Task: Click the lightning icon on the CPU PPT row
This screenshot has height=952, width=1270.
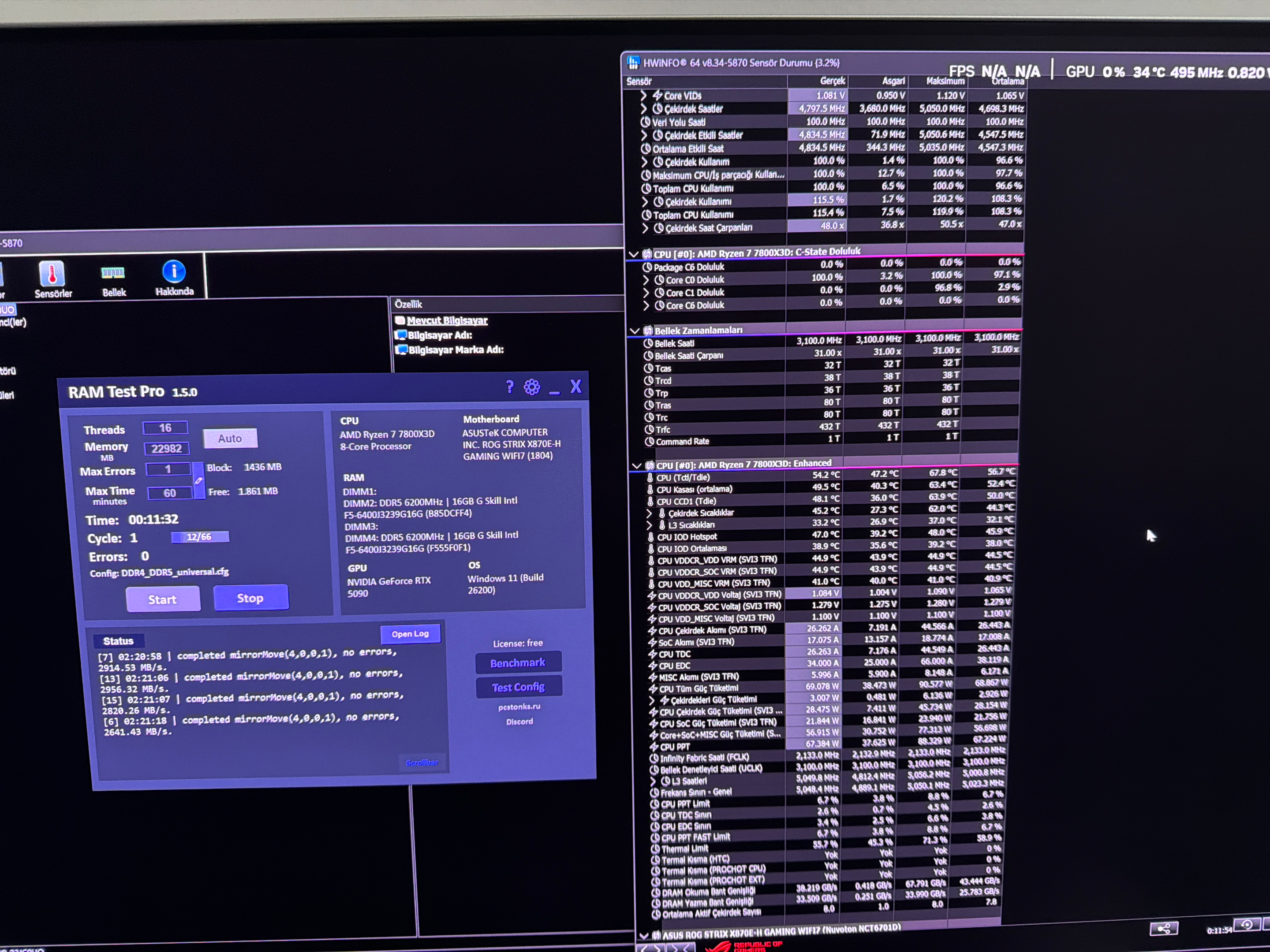Action: click(654, 747)
